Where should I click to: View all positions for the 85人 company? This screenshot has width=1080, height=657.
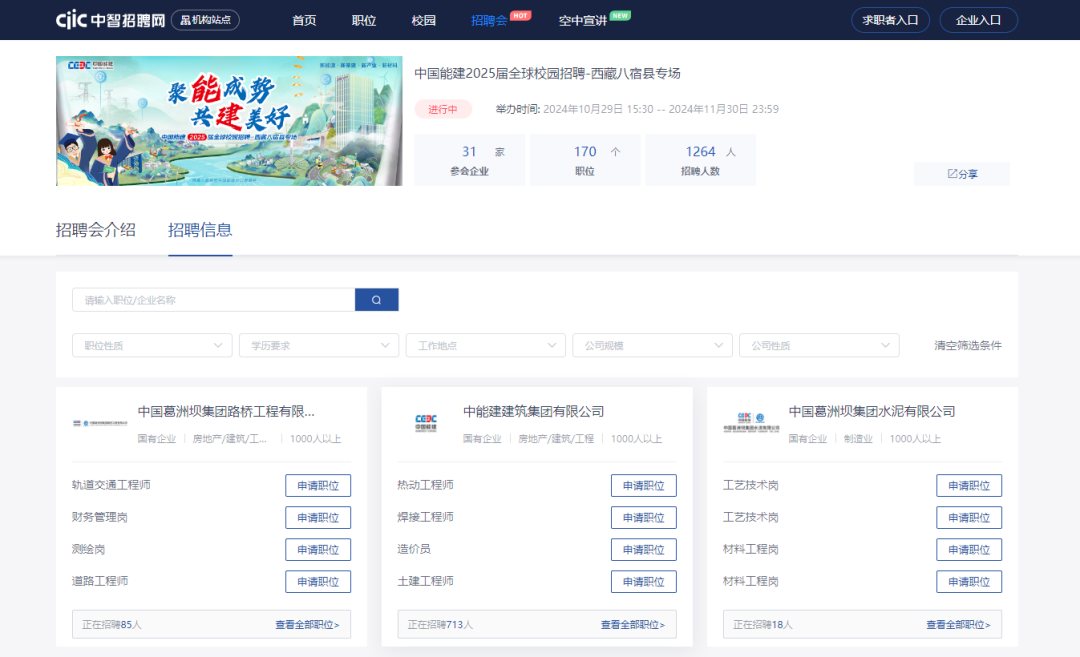pyautogui.click(x=307, y=625)
